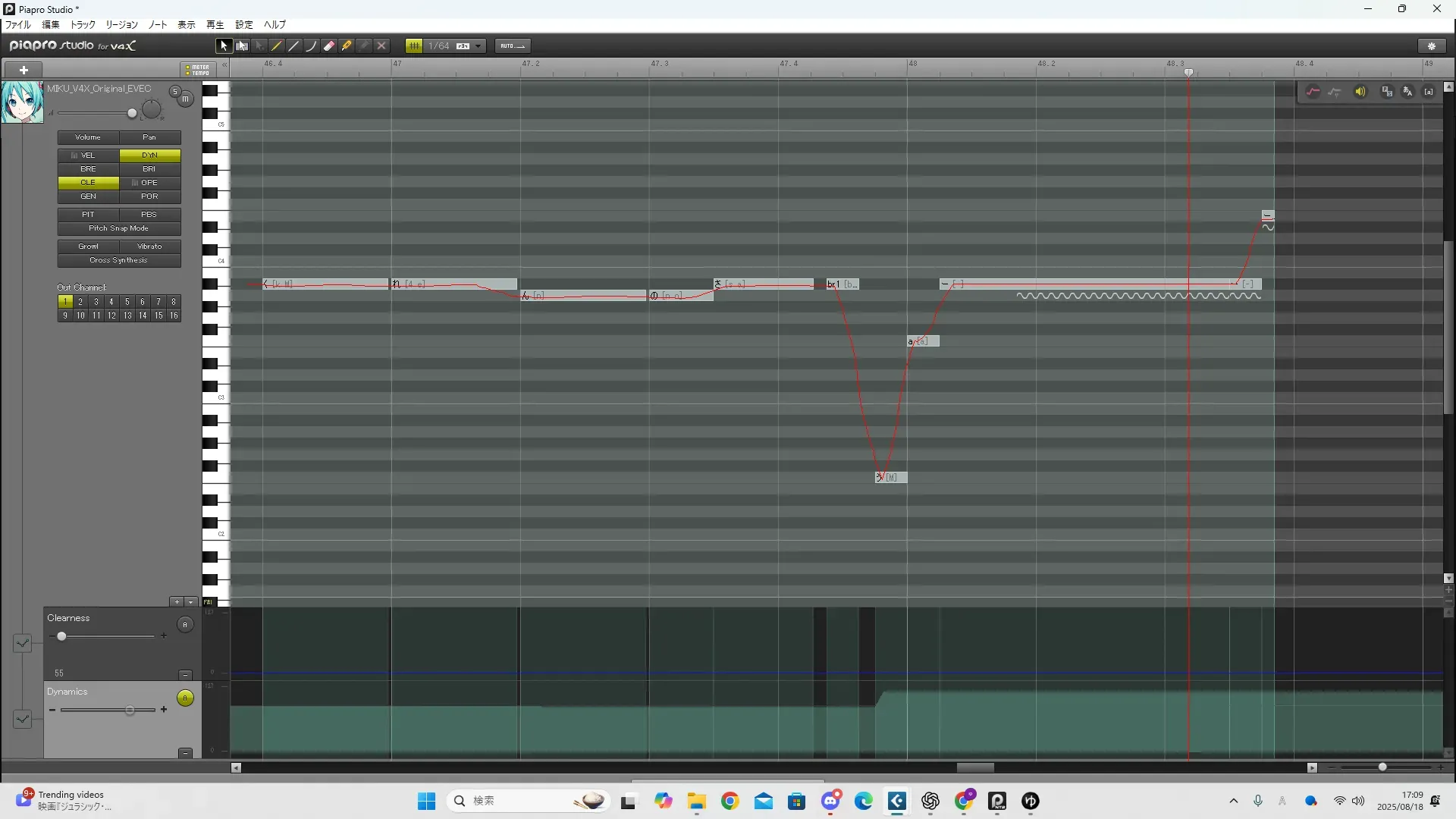Open the Clearness parameter lane selector
1456x819 pixels.
coord(22,643)
